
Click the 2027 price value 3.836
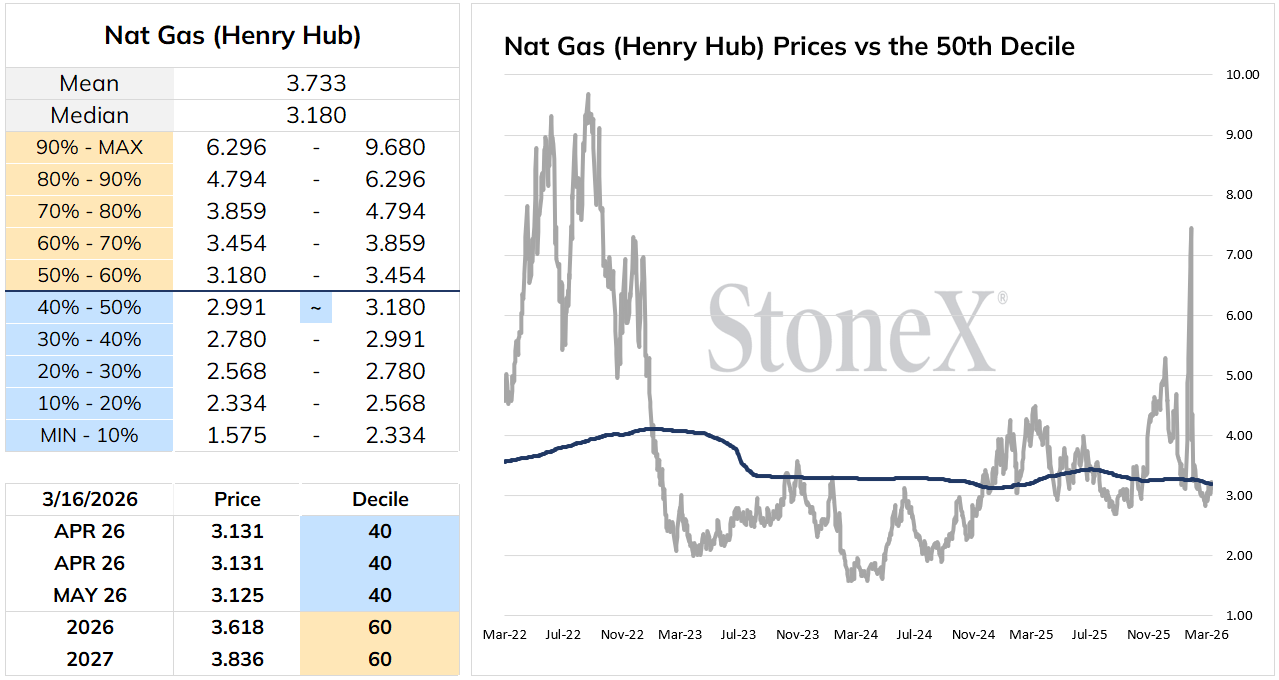click(237, 659)
